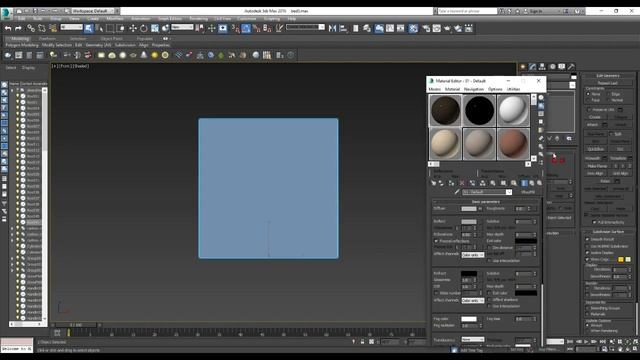Viewport: 640px width, 360px height.
Task: Open the selection filter dropdown in toolbar
Action: point(71,27)
